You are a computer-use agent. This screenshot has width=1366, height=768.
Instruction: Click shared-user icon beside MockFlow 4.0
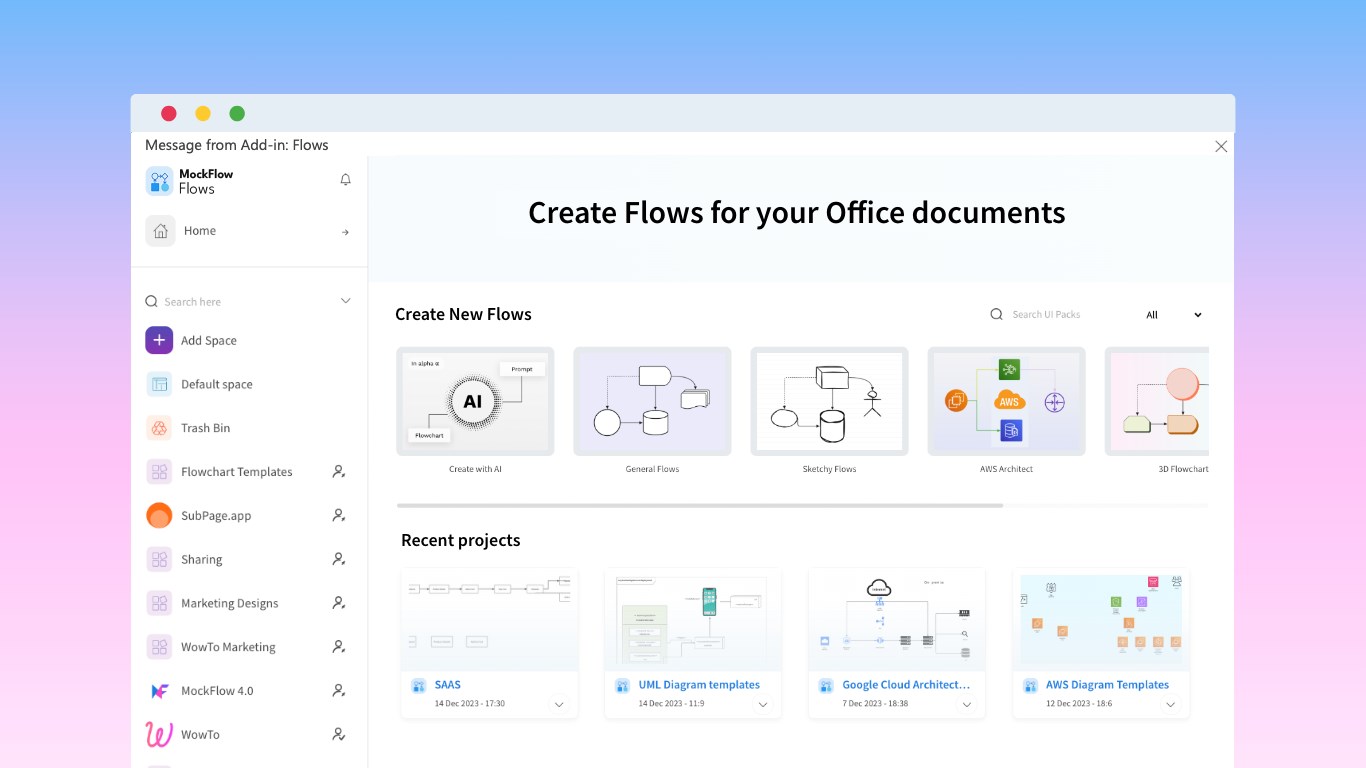click(x=339, y=691)
